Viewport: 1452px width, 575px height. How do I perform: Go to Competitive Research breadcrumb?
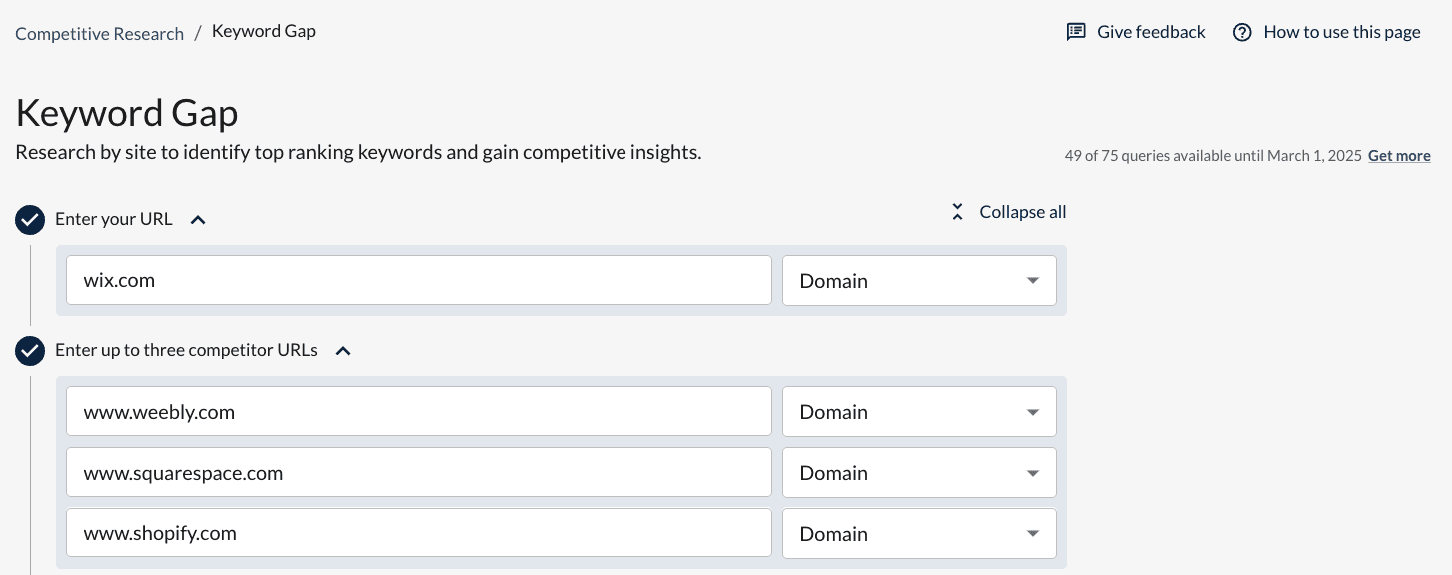click(100, 33)
